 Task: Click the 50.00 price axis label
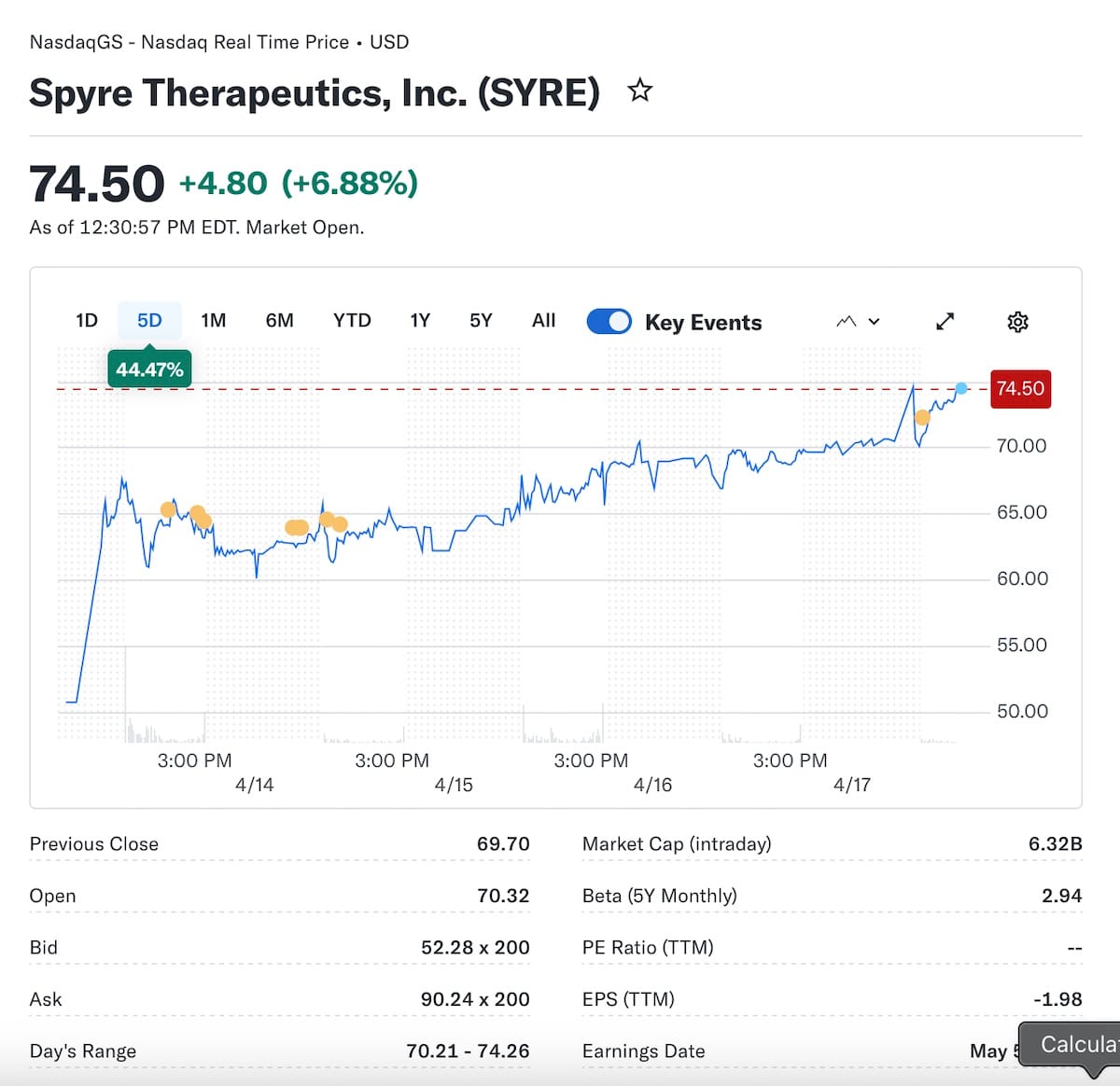(1022, 711)
